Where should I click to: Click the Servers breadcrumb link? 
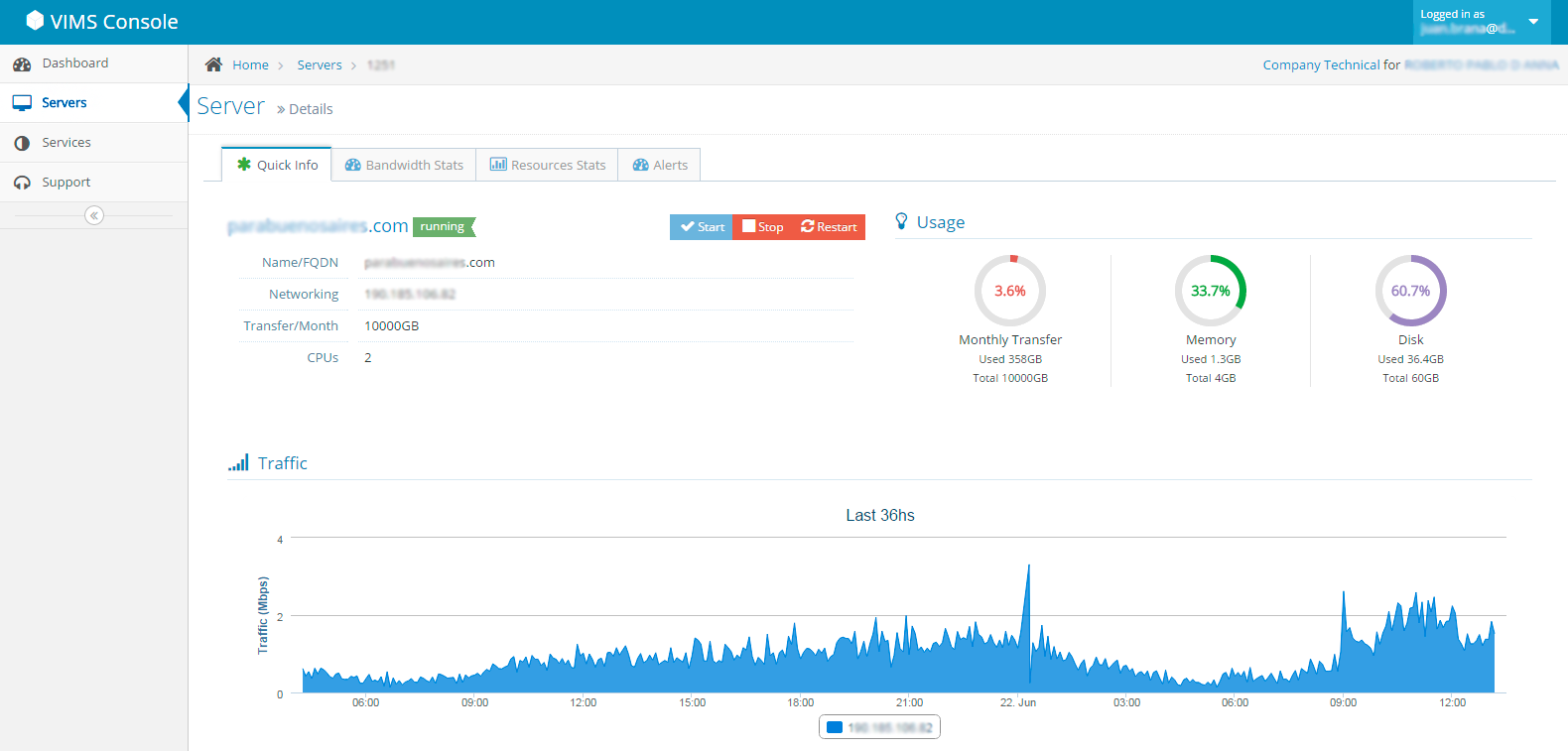[320, 65]
